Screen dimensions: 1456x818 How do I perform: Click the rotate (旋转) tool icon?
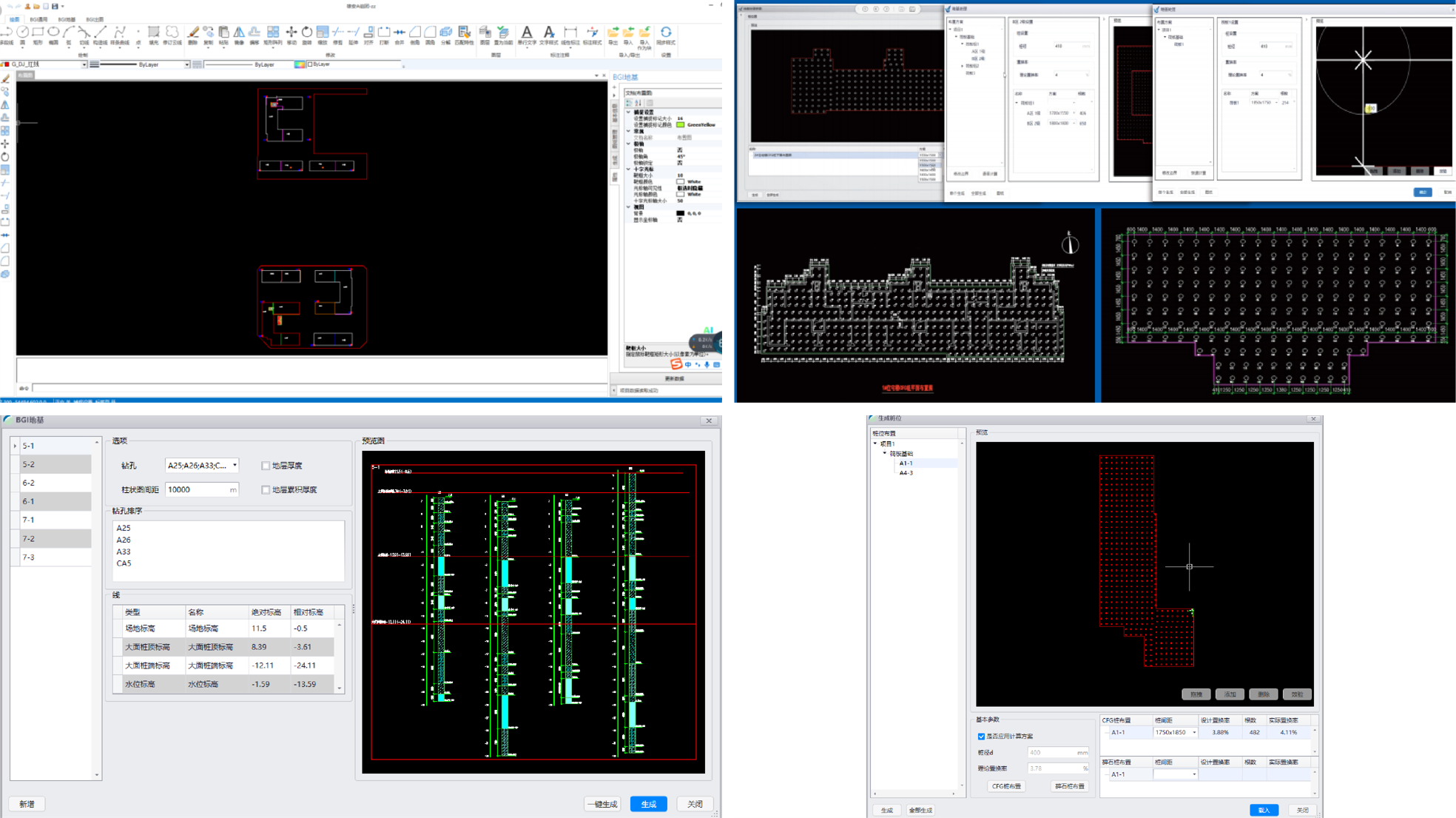(306, 32)
